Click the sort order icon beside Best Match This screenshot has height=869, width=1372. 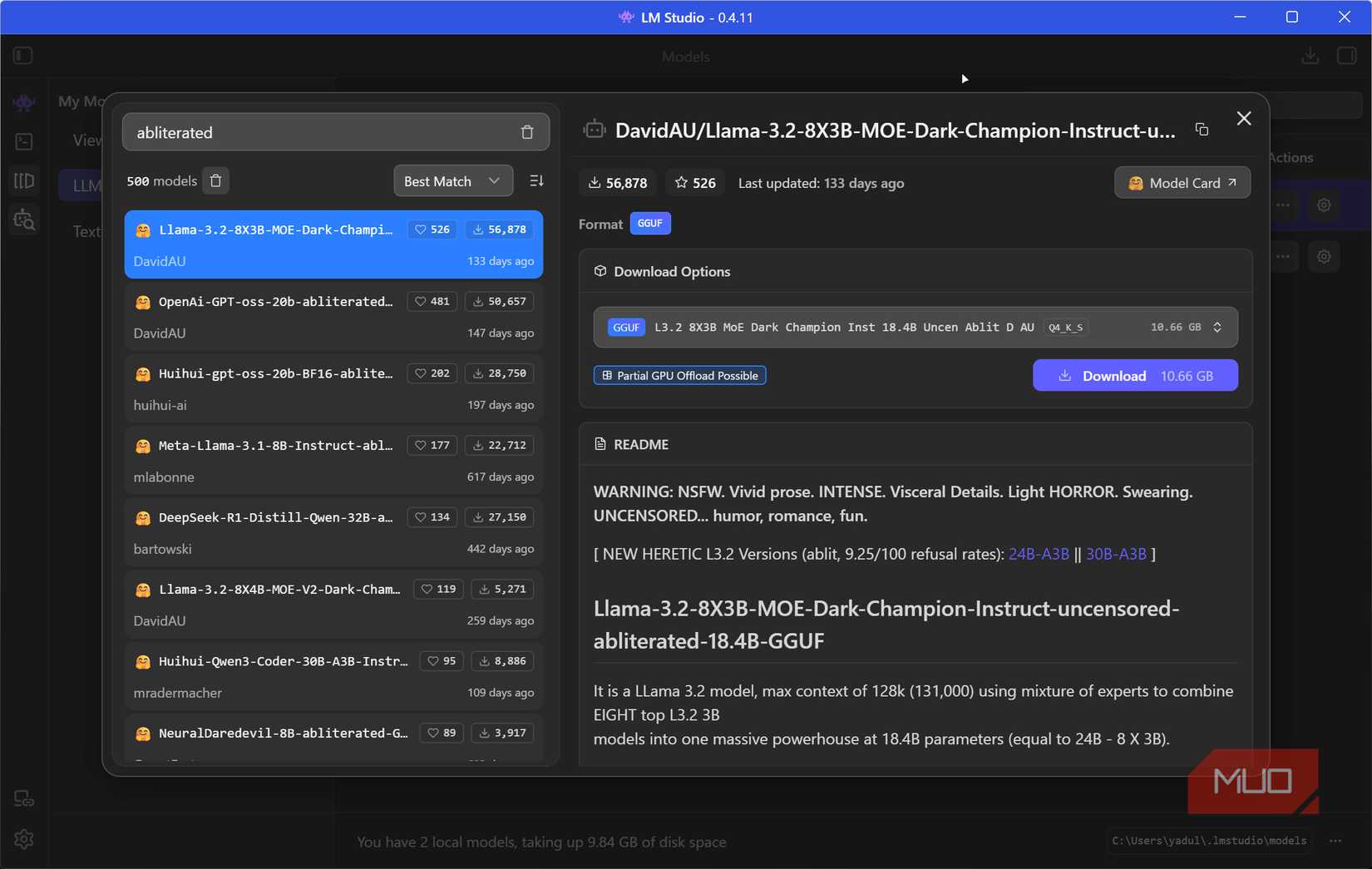536,180
